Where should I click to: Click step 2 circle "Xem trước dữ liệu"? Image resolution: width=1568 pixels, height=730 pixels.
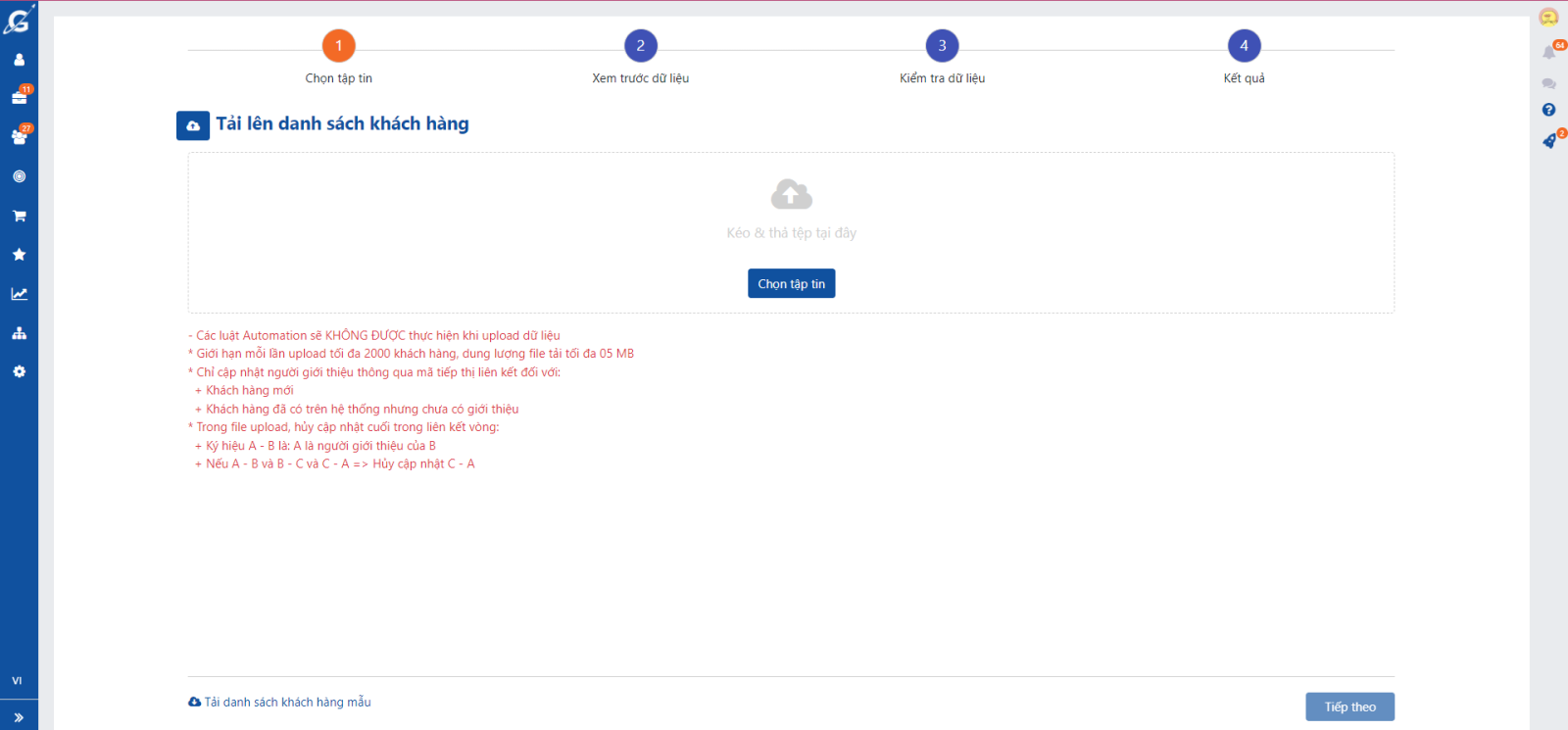[x=641, y=46]
